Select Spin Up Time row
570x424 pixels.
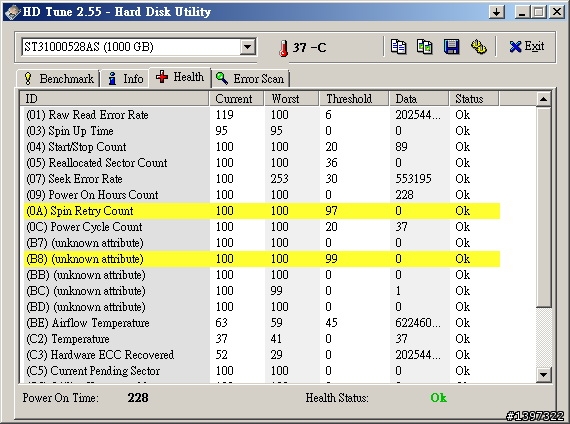pos(262,131)
